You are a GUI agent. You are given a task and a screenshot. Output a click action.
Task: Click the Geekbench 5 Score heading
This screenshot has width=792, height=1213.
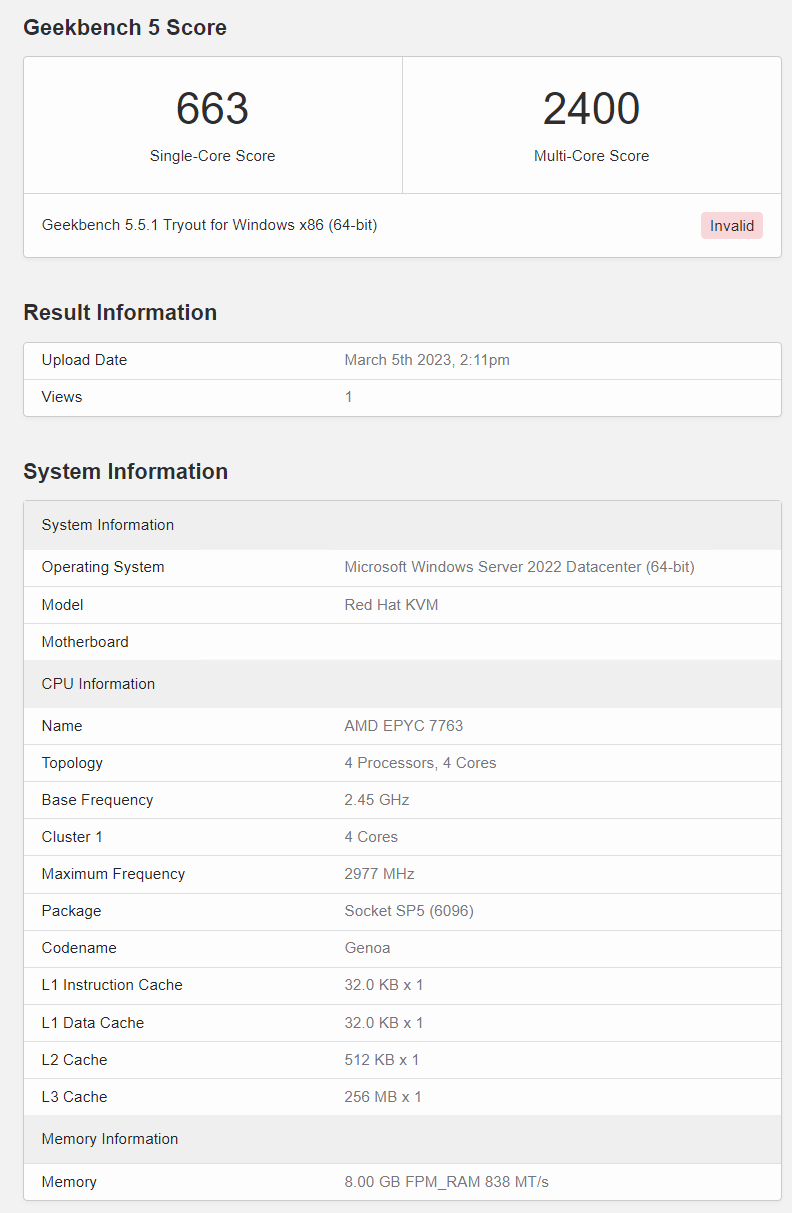[x=125, y=28]
